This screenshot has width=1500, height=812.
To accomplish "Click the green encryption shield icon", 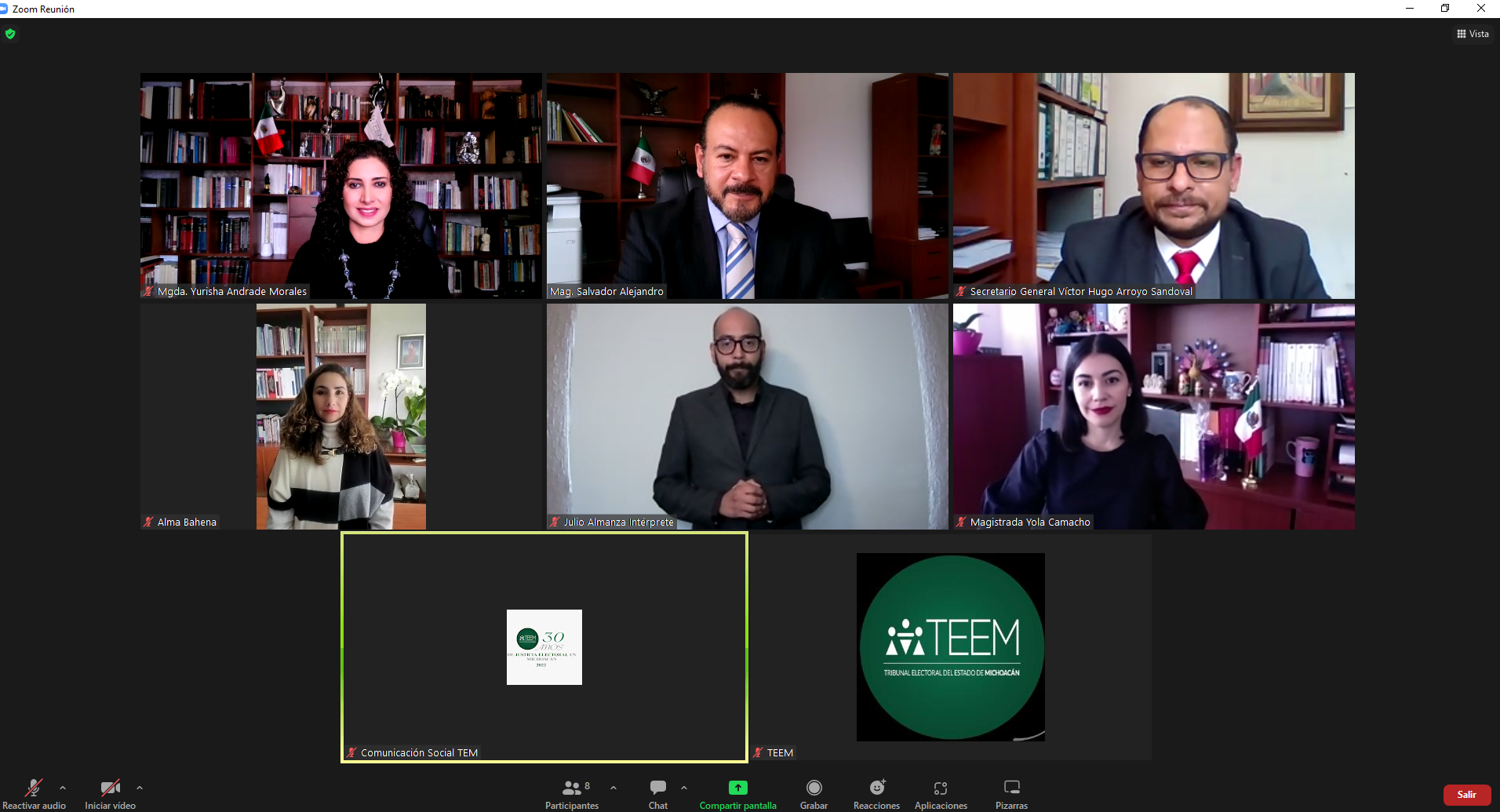I will point(10,34).
